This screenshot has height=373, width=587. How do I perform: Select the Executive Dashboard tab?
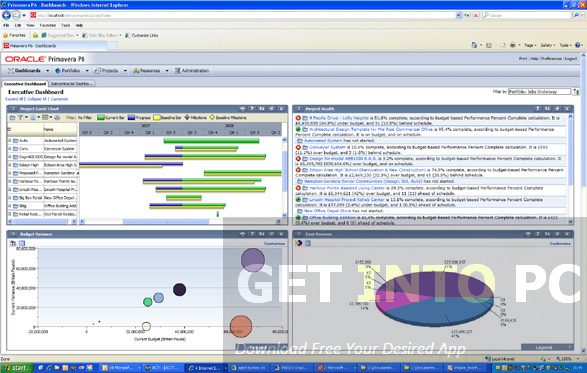(25, 84)
